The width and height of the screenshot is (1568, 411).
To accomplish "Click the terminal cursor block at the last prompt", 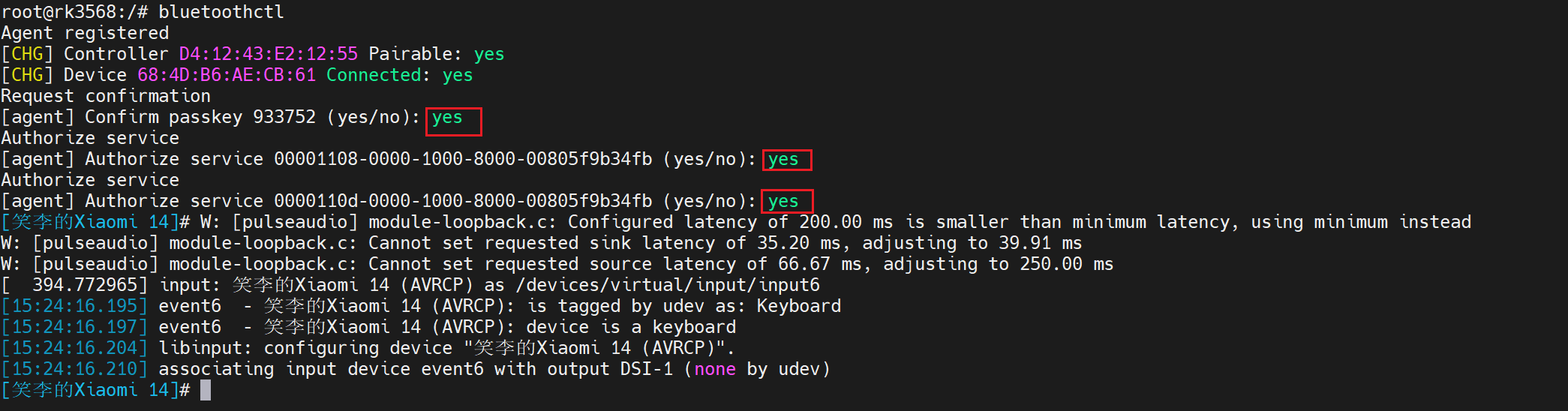I will (x=206, y=390).
